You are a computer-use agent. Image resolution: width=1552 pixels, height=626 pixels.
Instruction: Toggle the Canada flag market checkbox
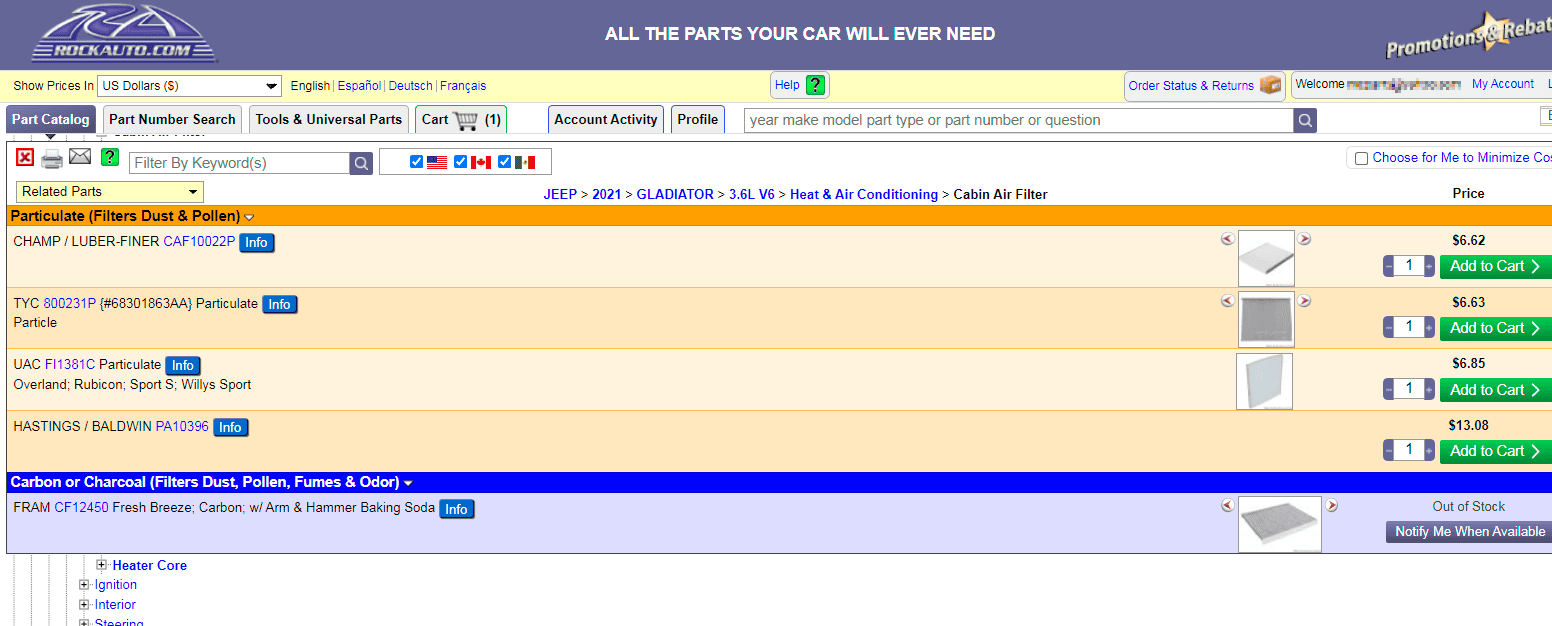tap(460, 162)
